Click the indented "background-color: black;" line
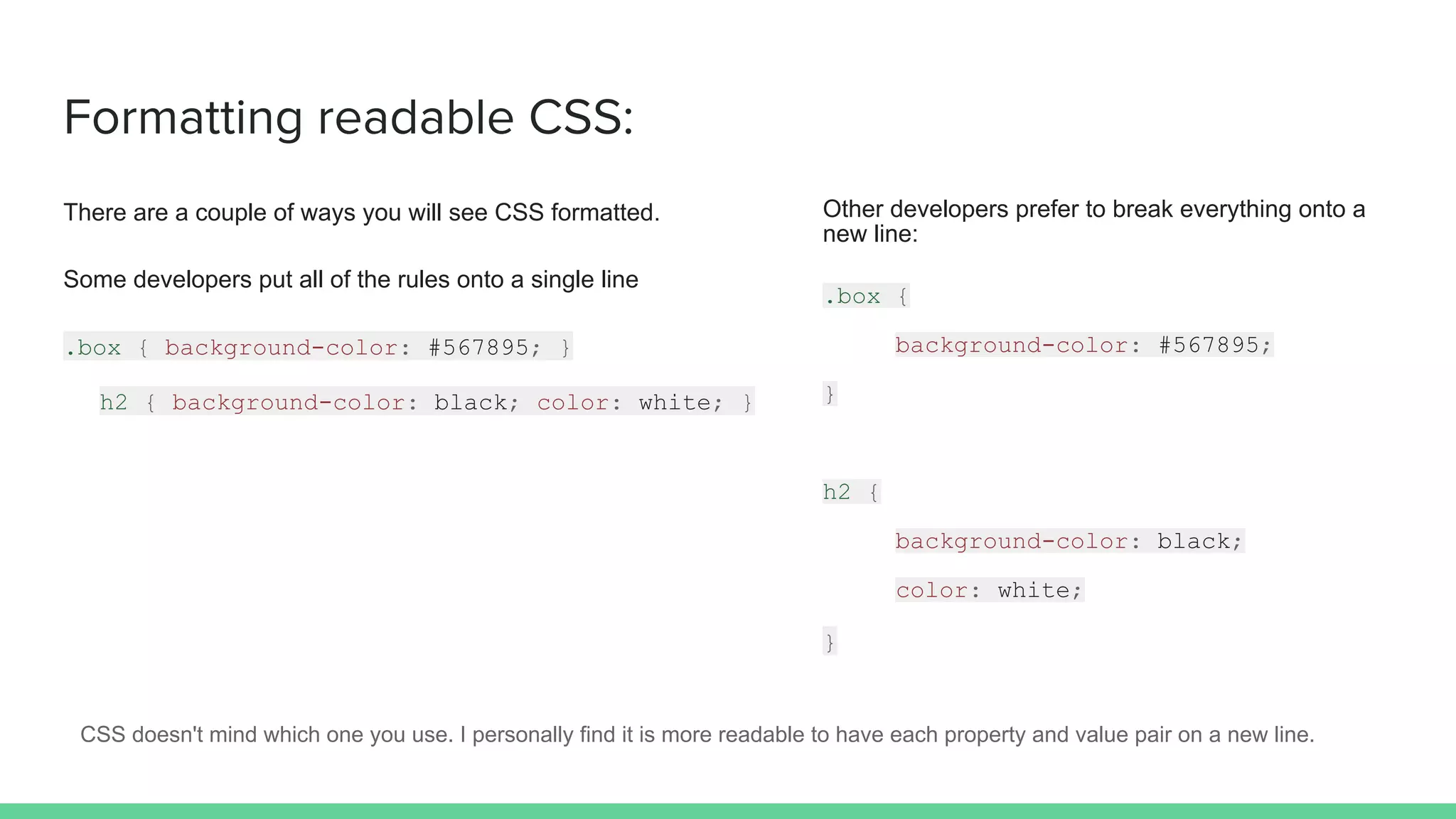This screenshot has width=1456, height=819. tap(1069, 541)
